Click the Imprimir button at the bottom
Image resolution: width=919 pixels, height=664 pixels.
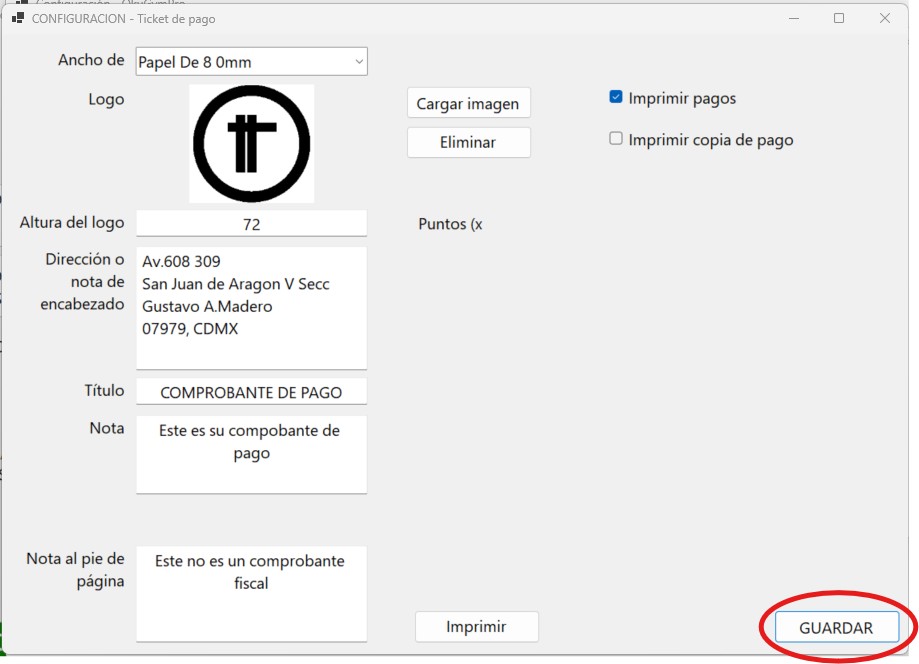point(476,627)
